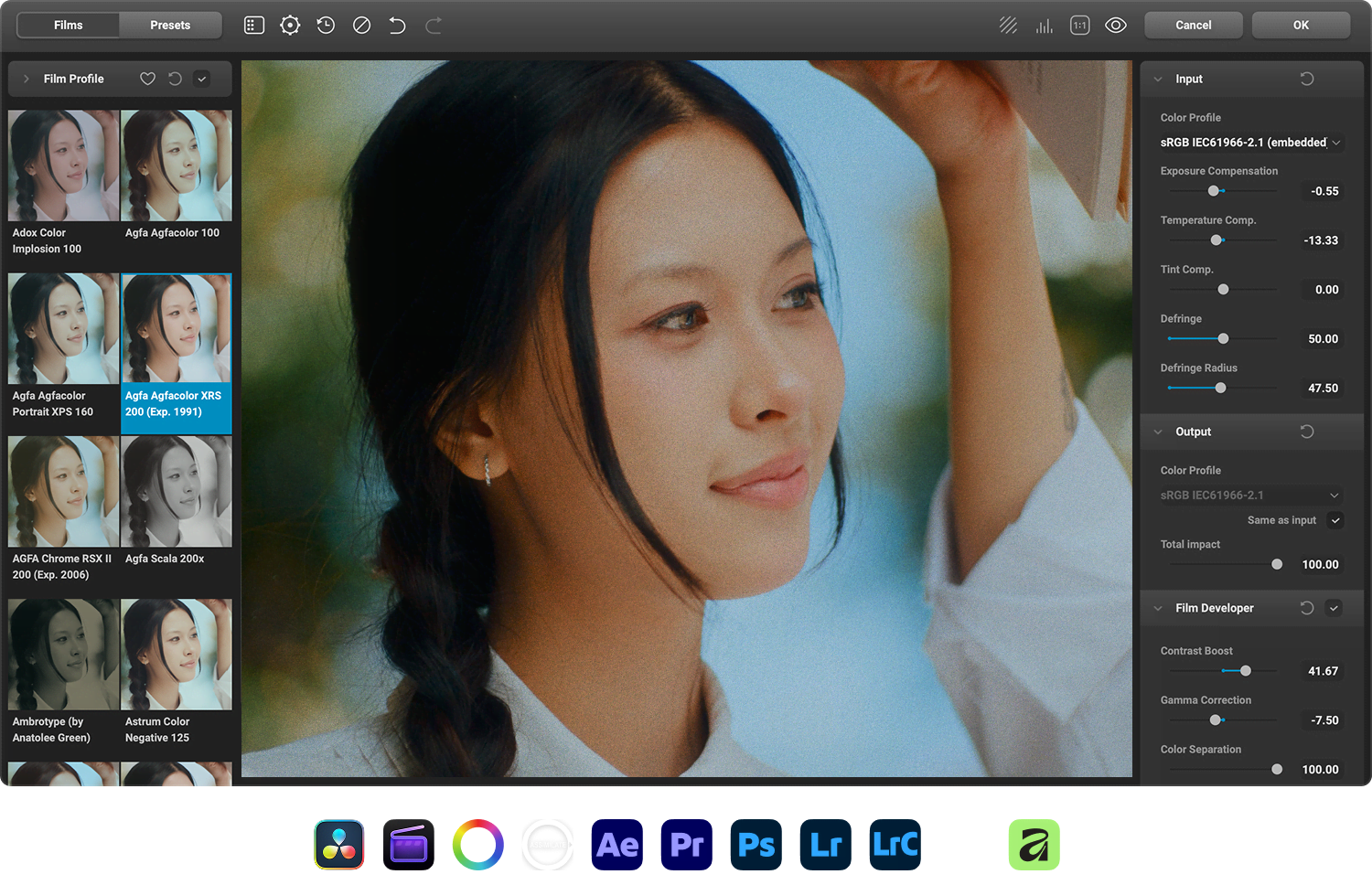Redo the last change

(434, 26)
